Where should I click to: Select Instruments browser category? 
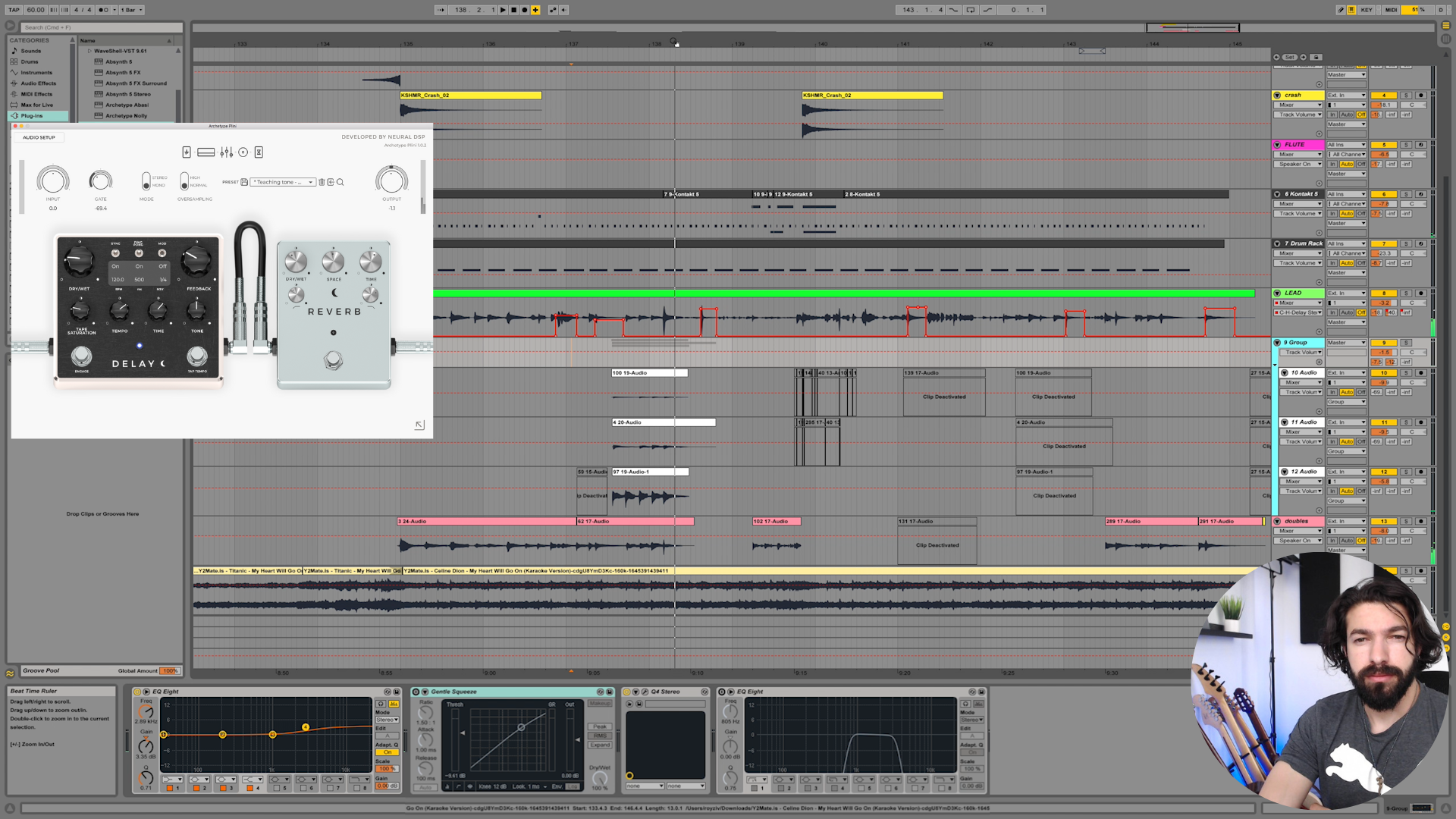pos(36,73)
